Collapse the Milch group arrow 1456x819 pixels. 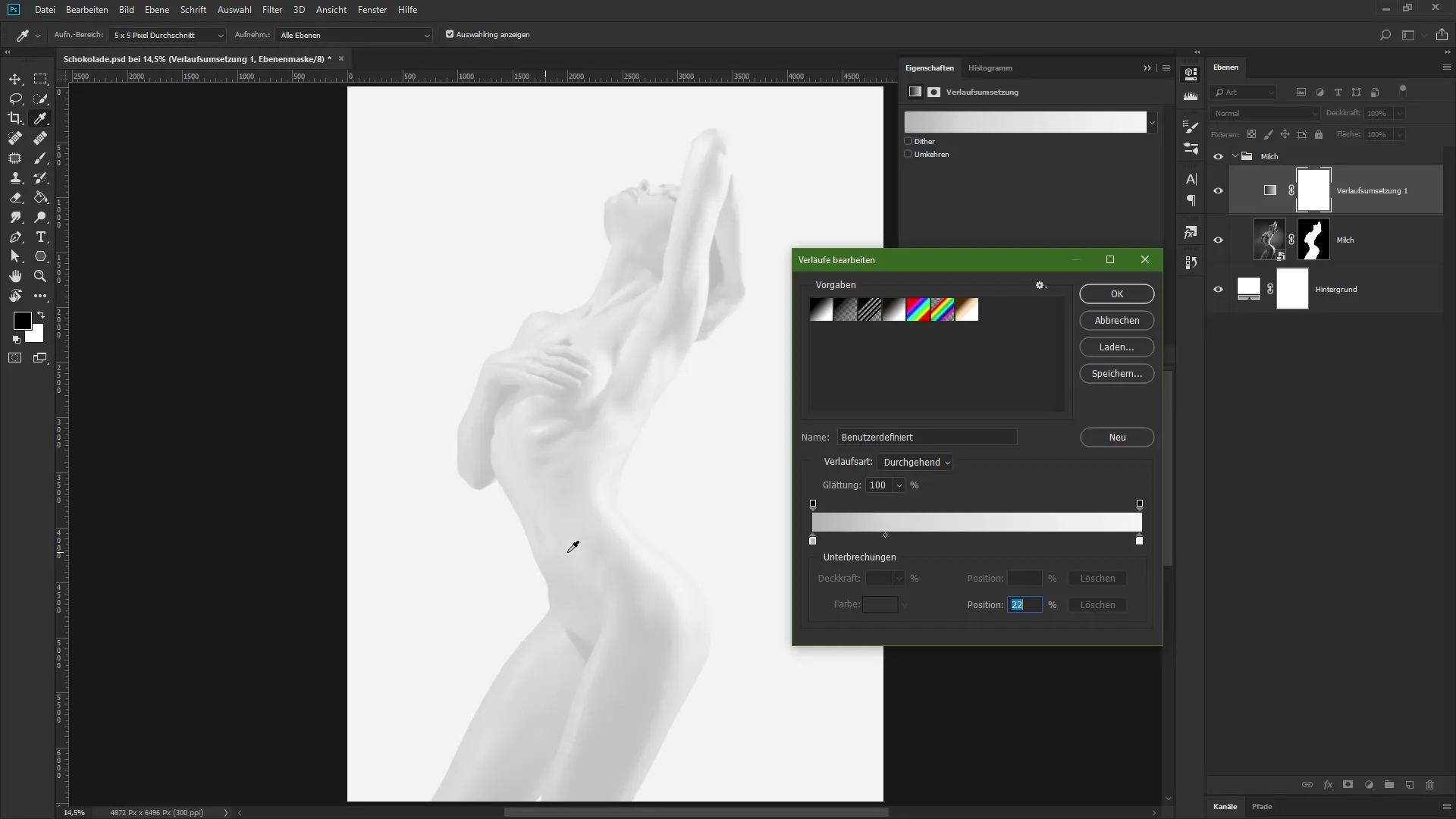click(1235, 156)
